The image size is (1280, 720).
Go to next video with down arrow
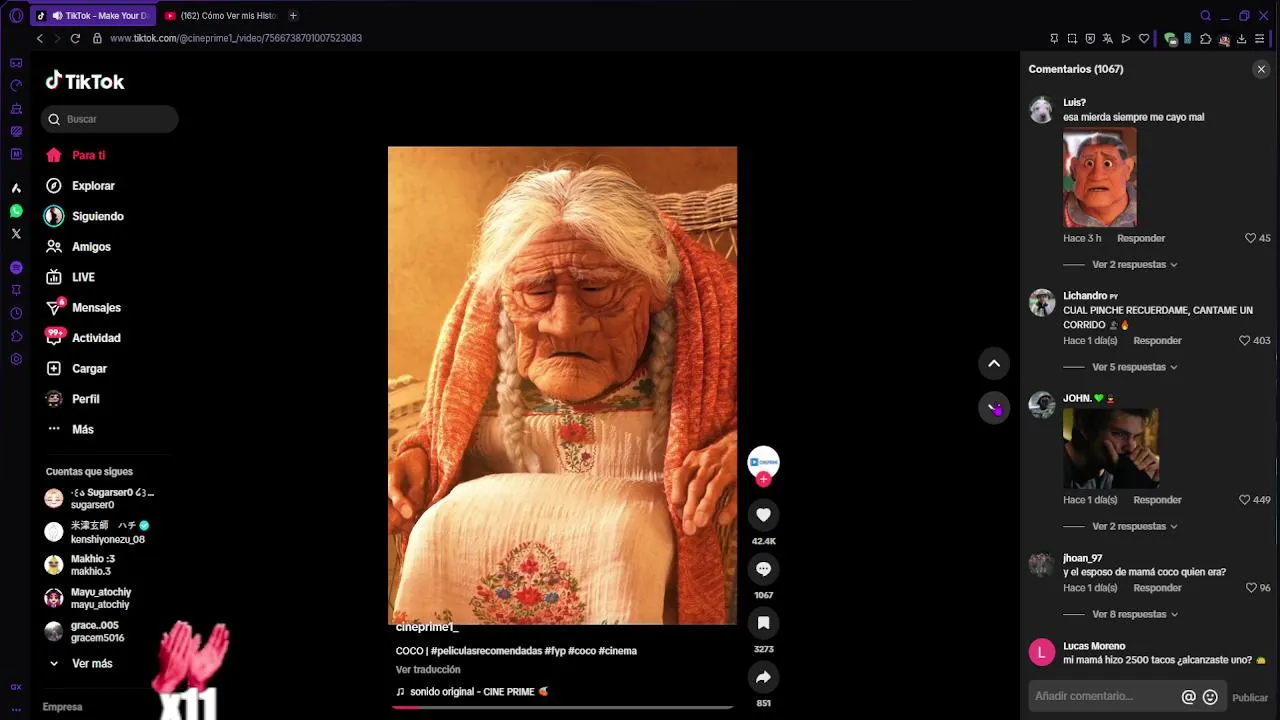(994, 407)
